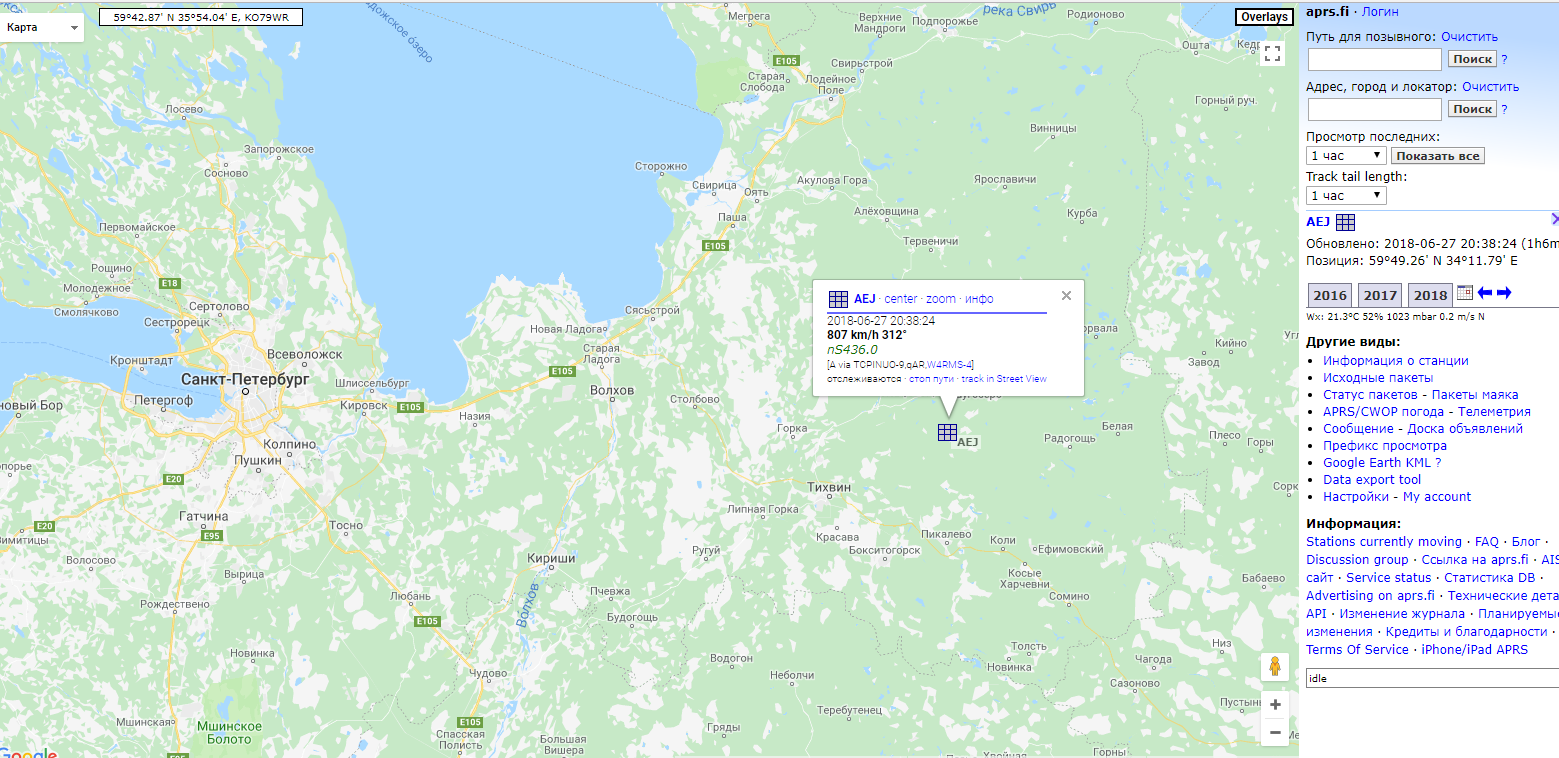
Task: Go to previous day with left arrow
Action: [x=1485, y=293]
